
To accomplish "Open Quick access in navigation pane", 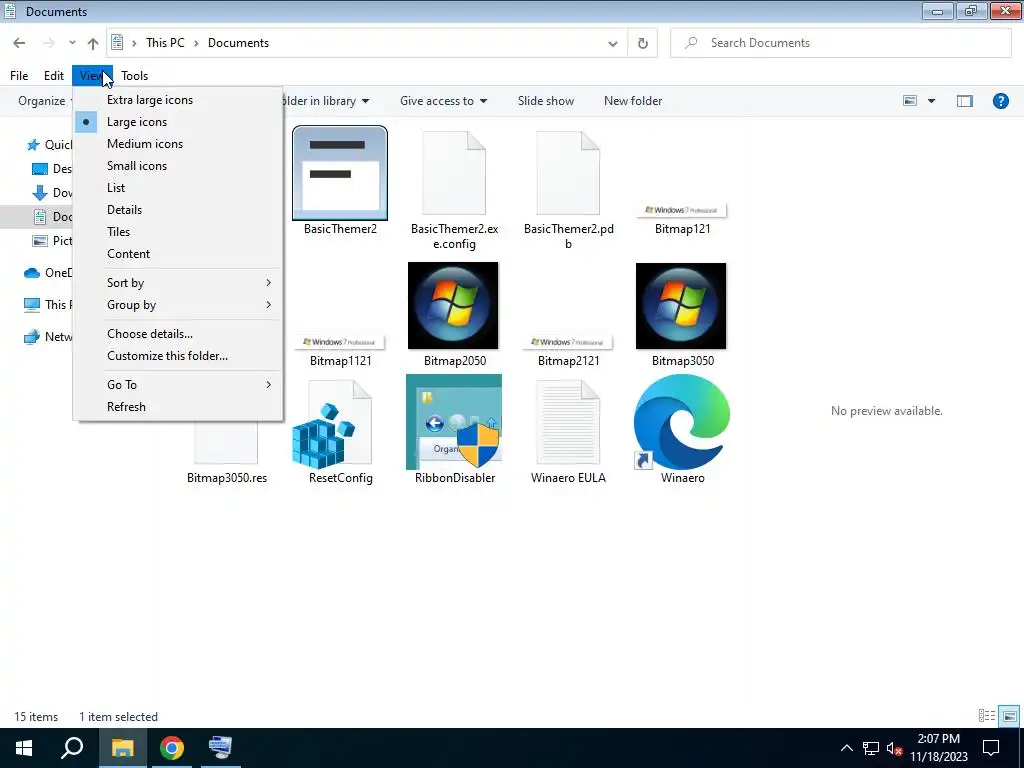I will 49,145.
